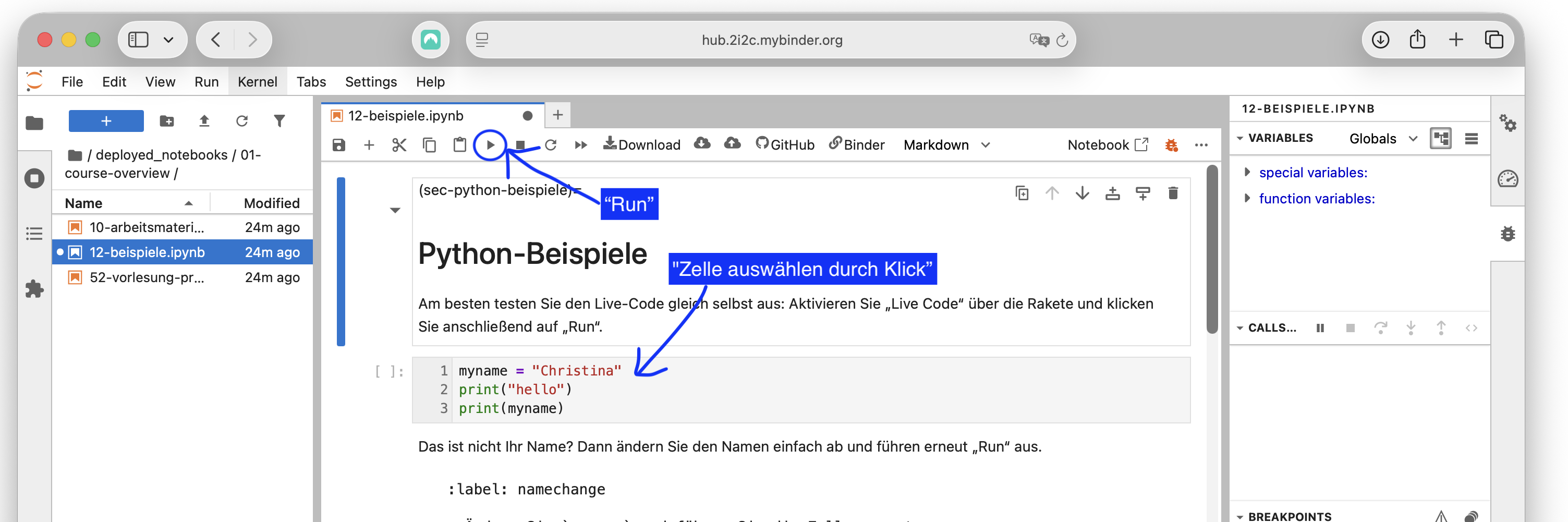Switch variables panel to tree view
1568x522 pixels.
pos(1441,139)
